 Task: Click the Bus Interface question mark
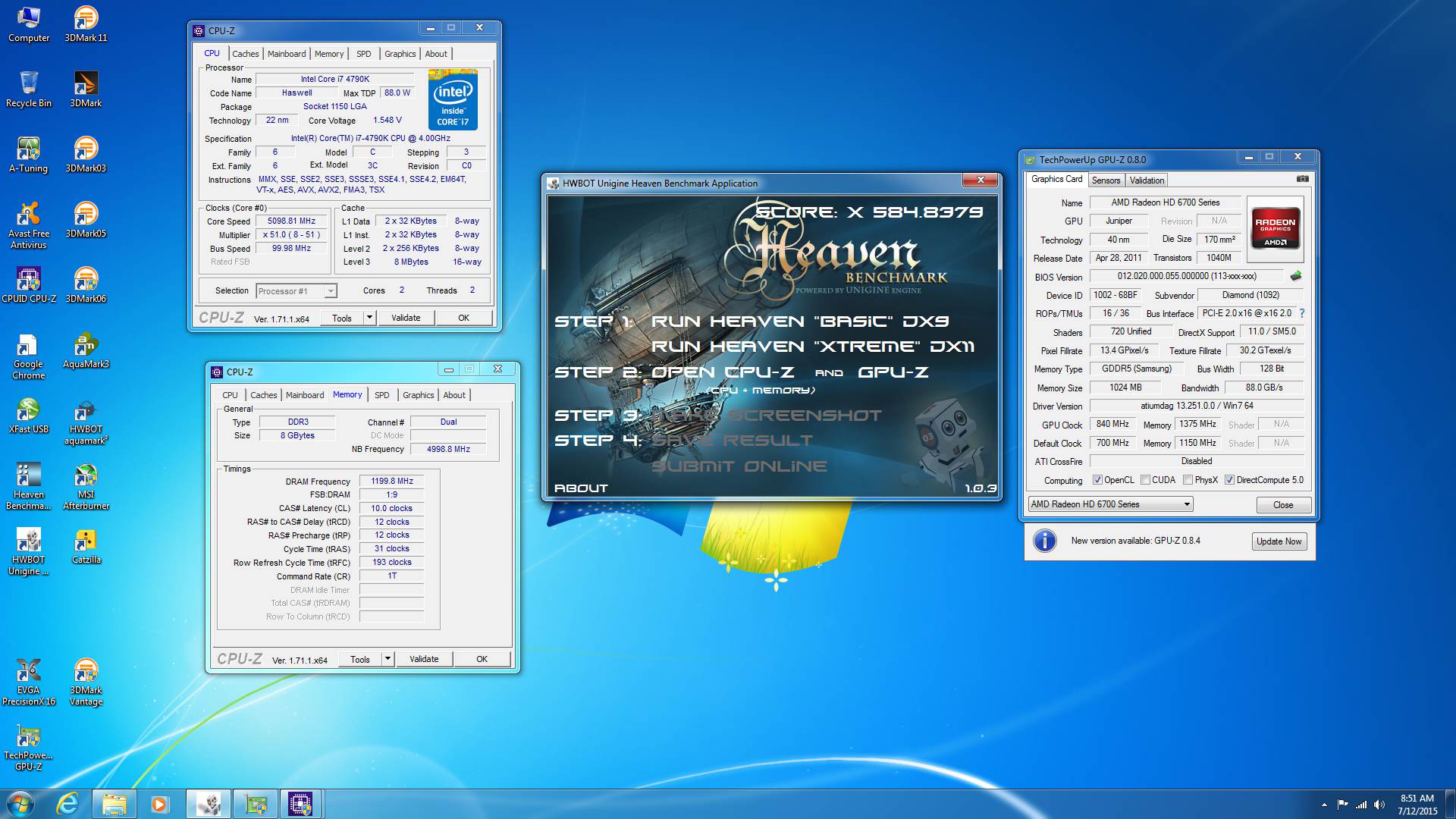pos(1302,313)
